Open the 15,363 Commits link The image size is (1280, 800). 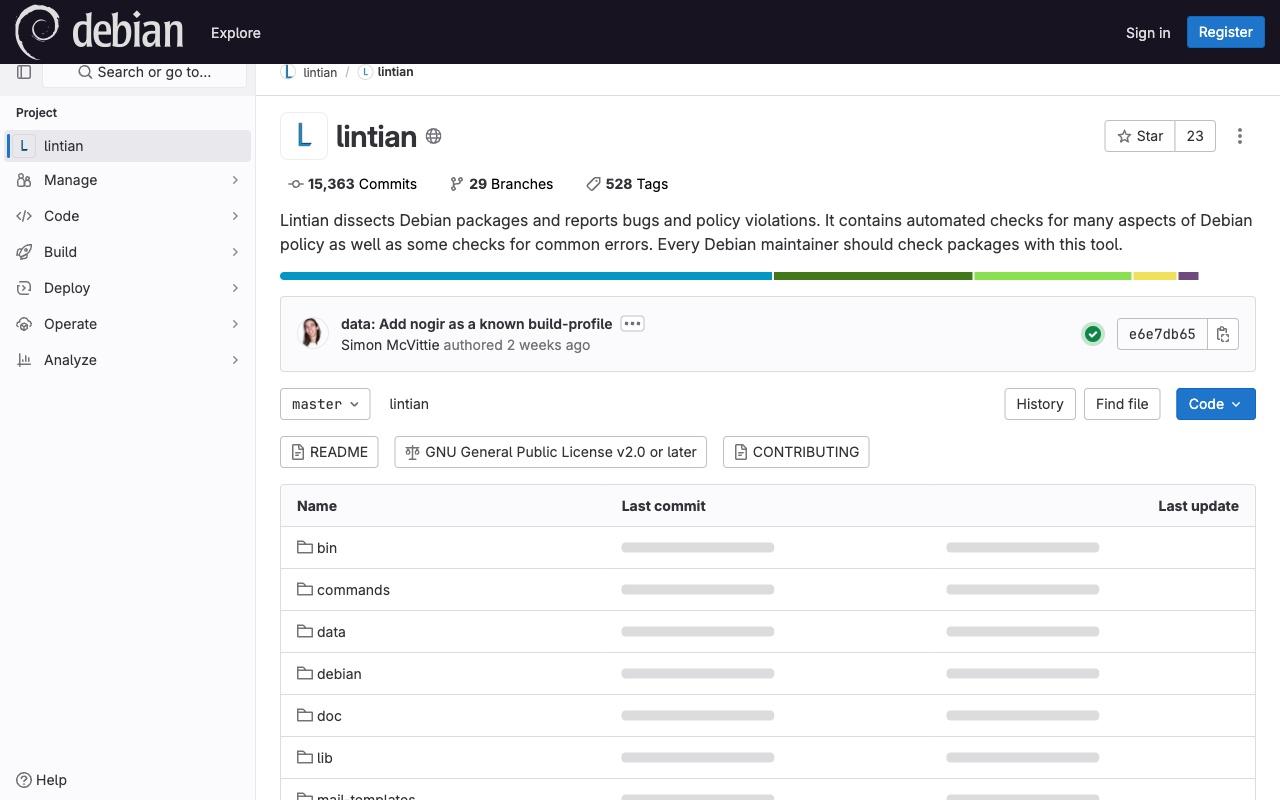pyautogui.click(x=352, y=184)
